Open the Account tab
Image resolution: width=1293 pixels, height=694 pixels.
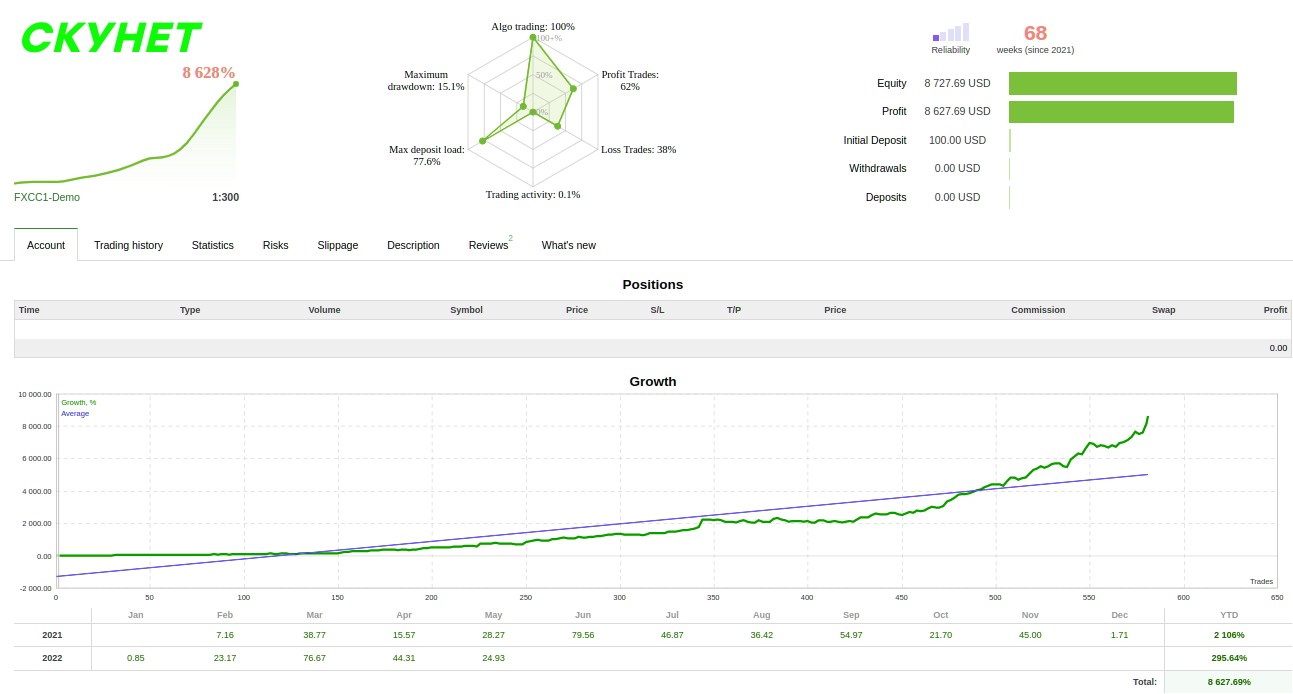[x=46, y=245]
